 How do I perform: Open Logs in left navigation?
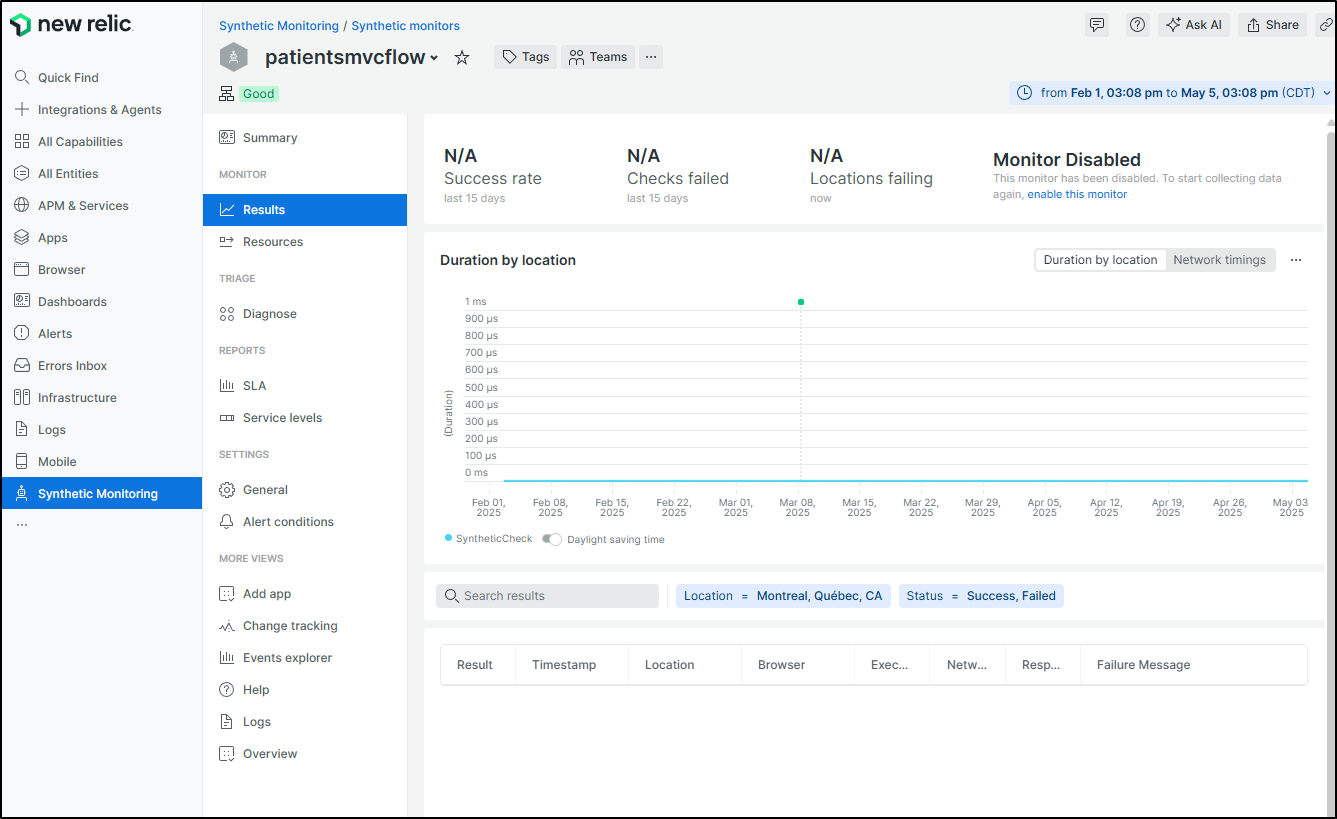pos(101,429)
